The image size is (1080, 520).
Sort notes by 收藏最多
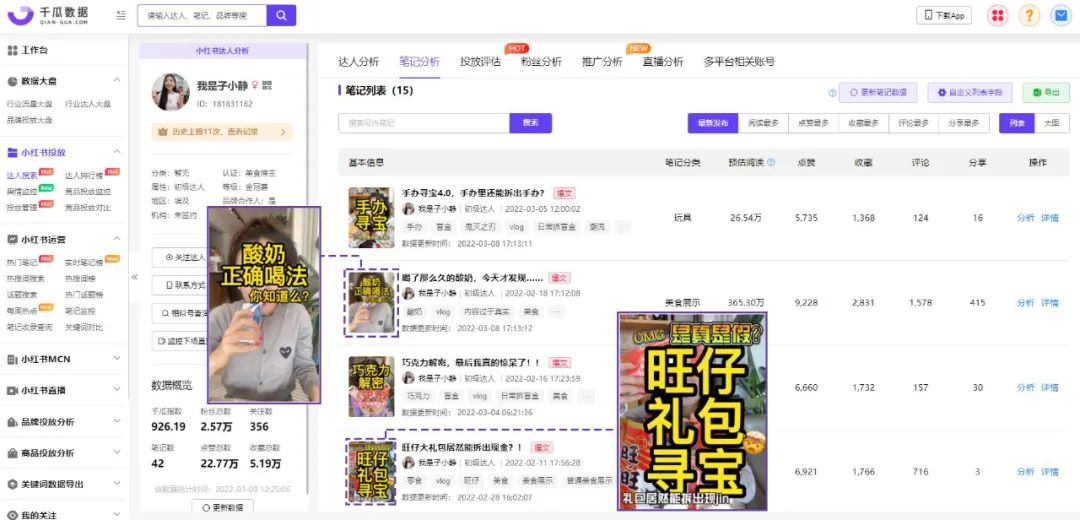point(864,123)
